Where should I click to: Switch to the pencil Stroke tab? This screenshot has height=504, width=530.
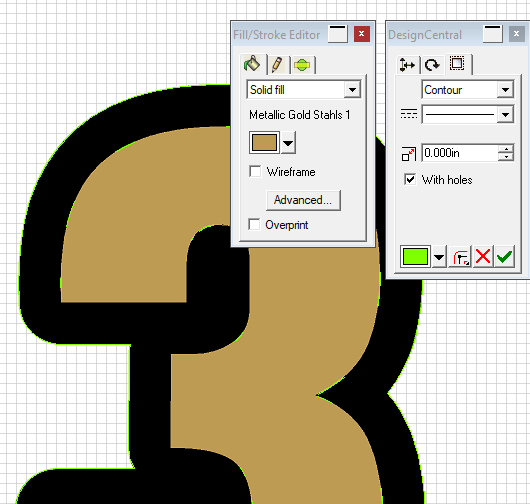click(x=277, y=65)
